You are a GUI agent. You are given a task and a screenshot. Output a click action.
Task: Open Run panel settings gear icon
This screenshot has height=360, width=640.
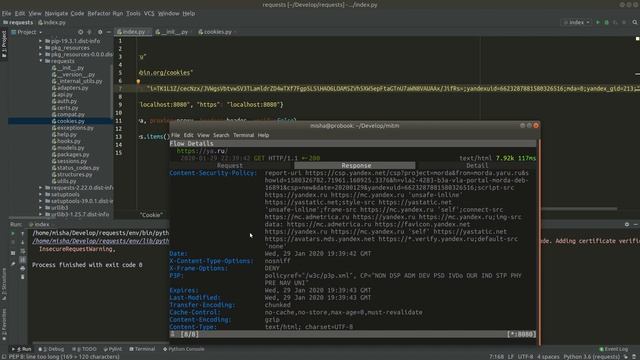click(x=627, y=224)
